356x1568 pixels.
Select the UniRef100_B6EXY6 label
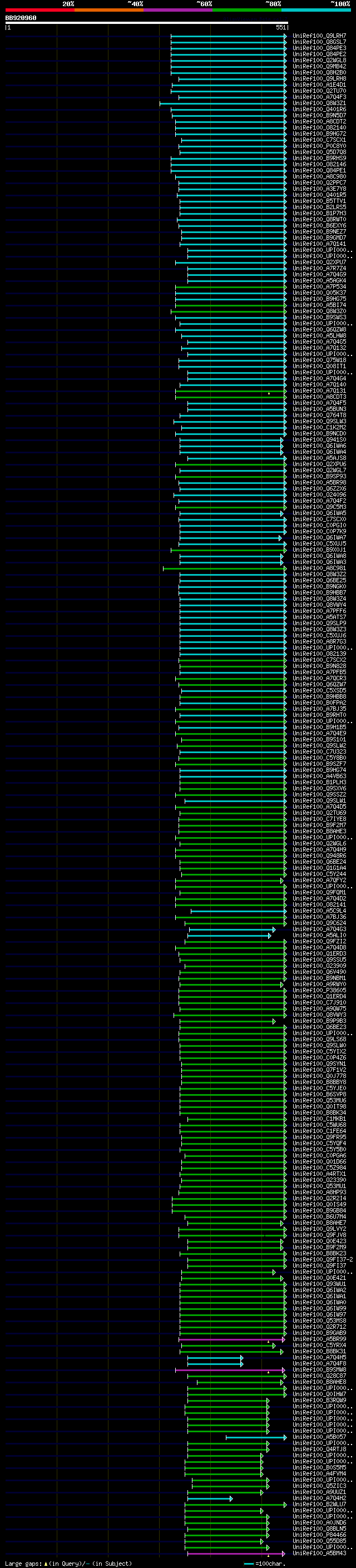pos(319,226)
